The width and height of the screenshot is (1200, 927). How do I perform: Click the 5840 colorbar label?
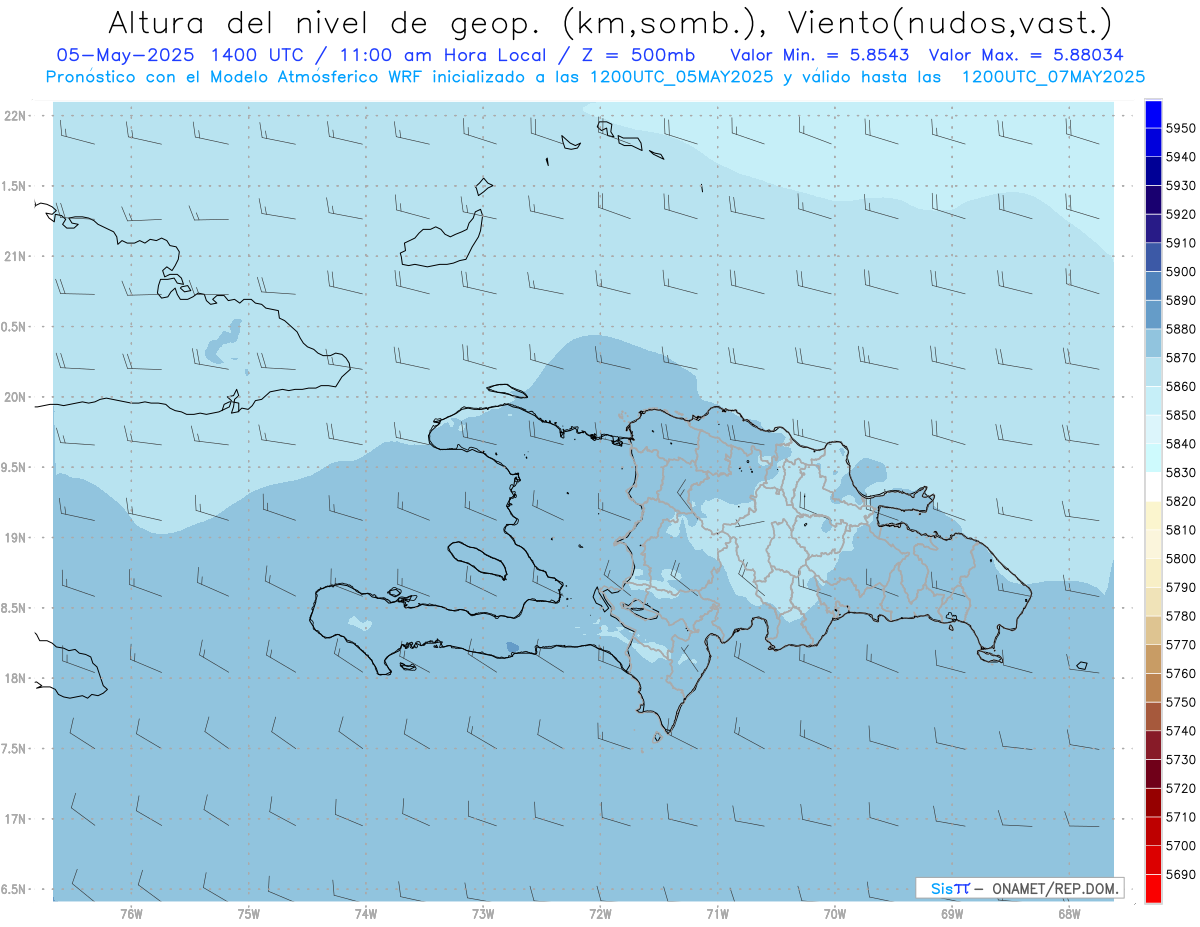(1181, 444)
